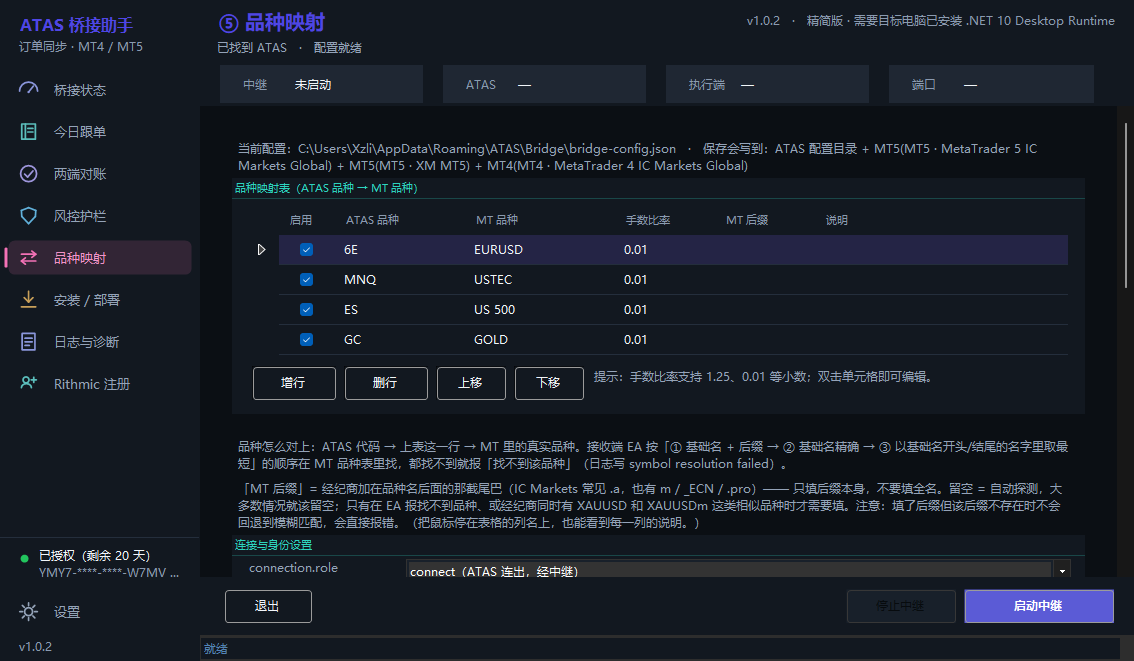The height and width of the screenshot is (661, 1134).
Task: Switch to the 今日跟单 page
Action: coord(99,132)
